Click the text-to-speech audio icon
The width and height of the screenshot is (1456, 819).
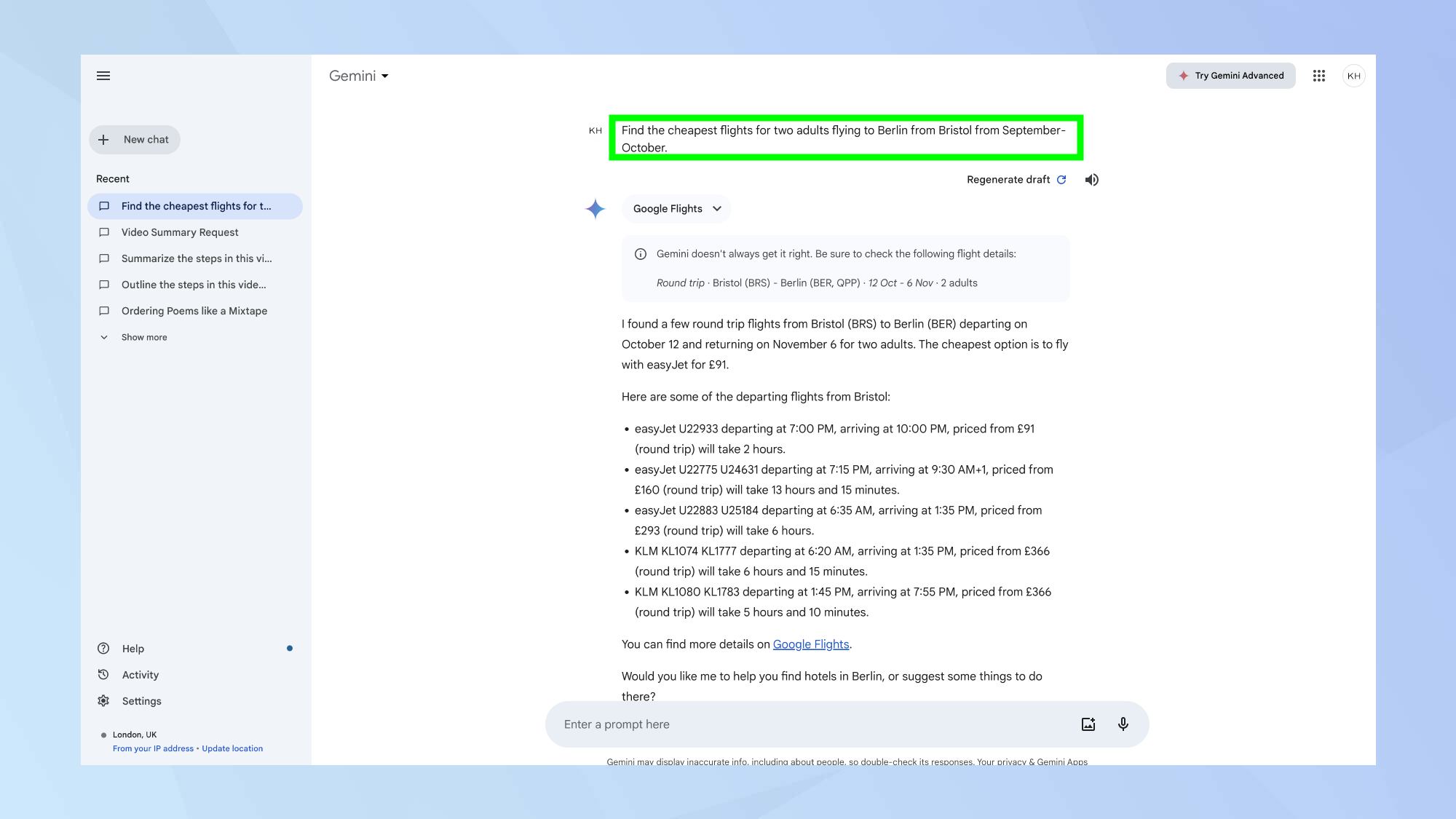[1091, 179]
